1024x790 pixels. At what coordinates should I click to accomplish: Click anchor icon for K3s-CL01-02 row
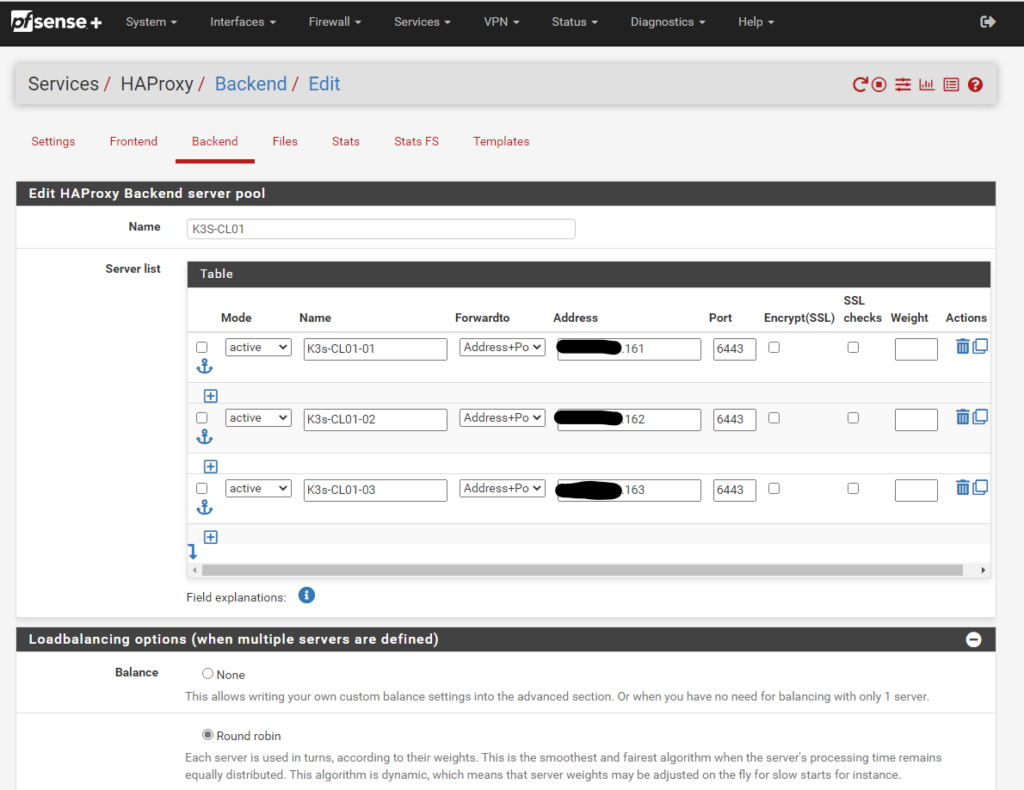click(204, 437)
